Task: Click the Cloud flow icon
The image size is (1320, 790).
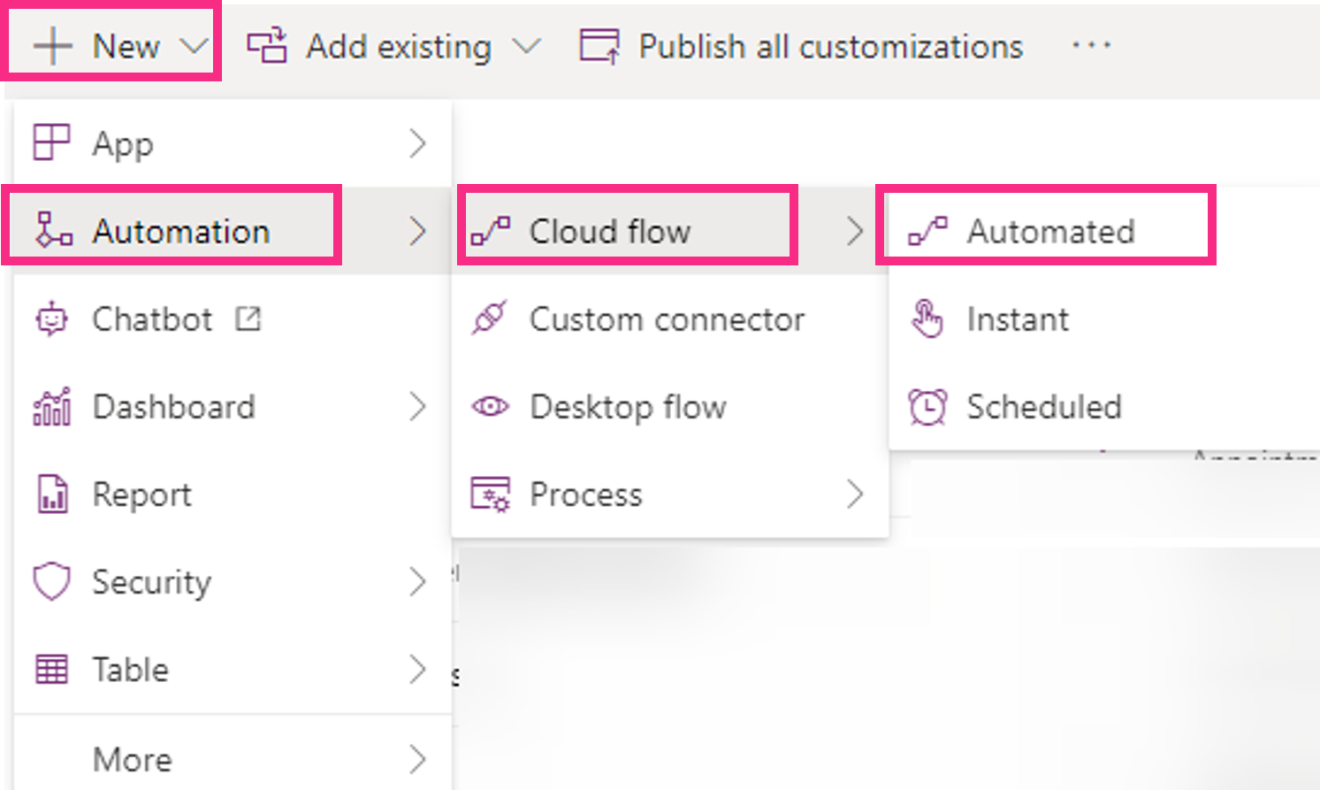Action: coord(494,231)
